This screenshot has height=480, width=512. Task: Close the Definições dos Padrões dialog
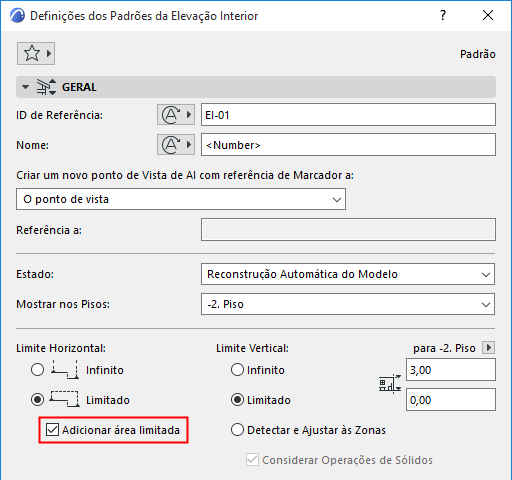point(488,15)
